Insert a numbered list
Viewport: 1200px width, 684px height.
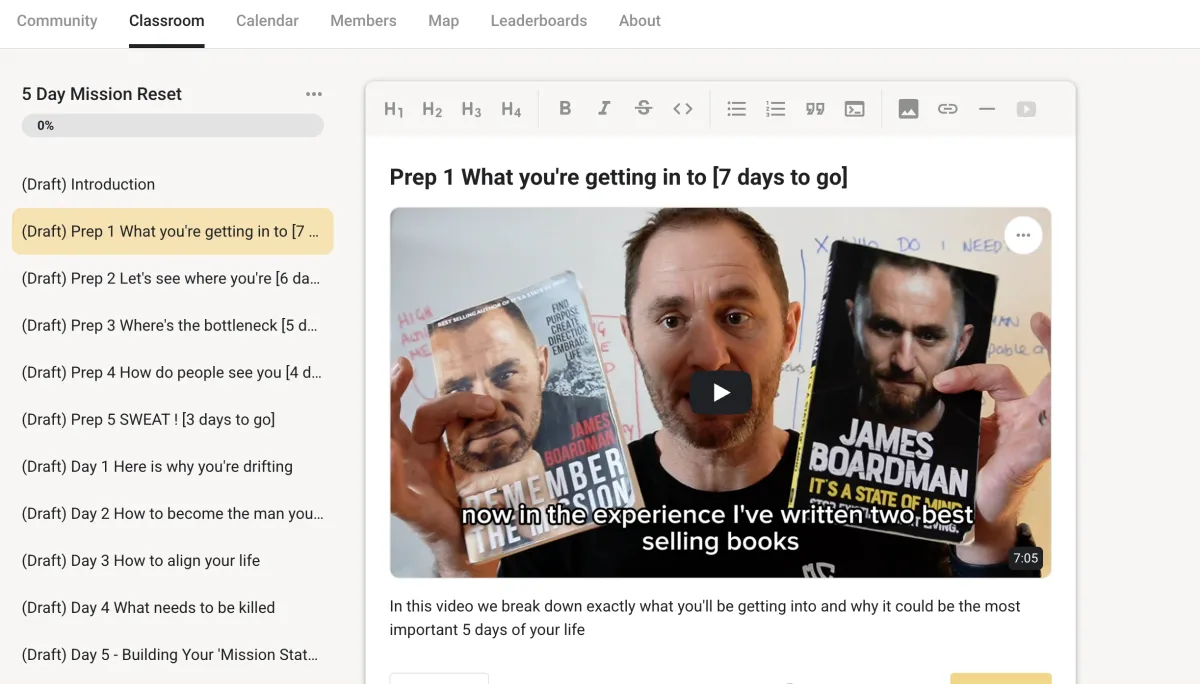776,109
